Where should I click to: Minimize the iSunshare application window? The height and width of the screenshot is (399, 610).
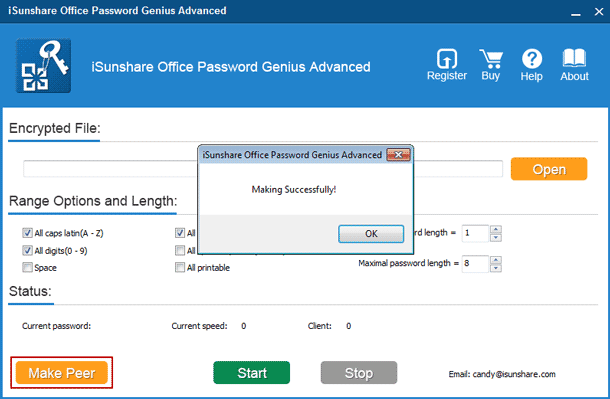576,13
